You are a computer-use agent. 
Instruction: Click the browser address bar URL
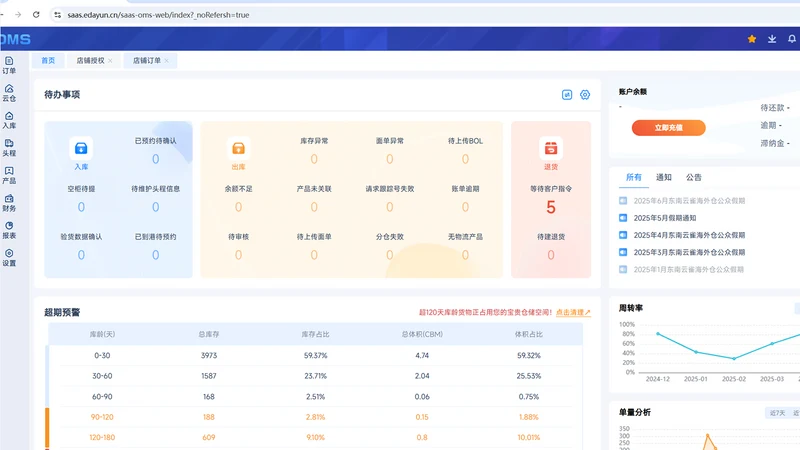158,15
